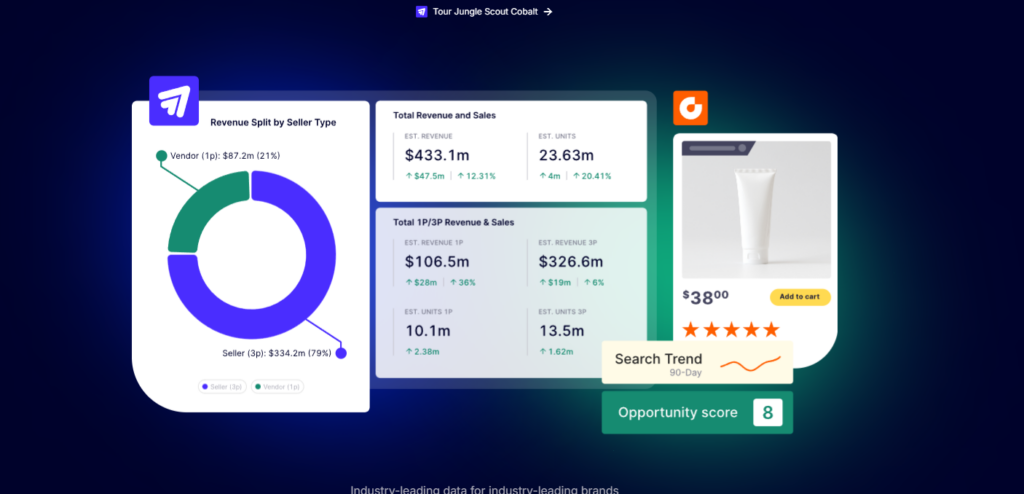This screenshot has width=1024, height=494.
Task: Click the Opportunity score 8 badge
Action: click(x=767, y=412)
